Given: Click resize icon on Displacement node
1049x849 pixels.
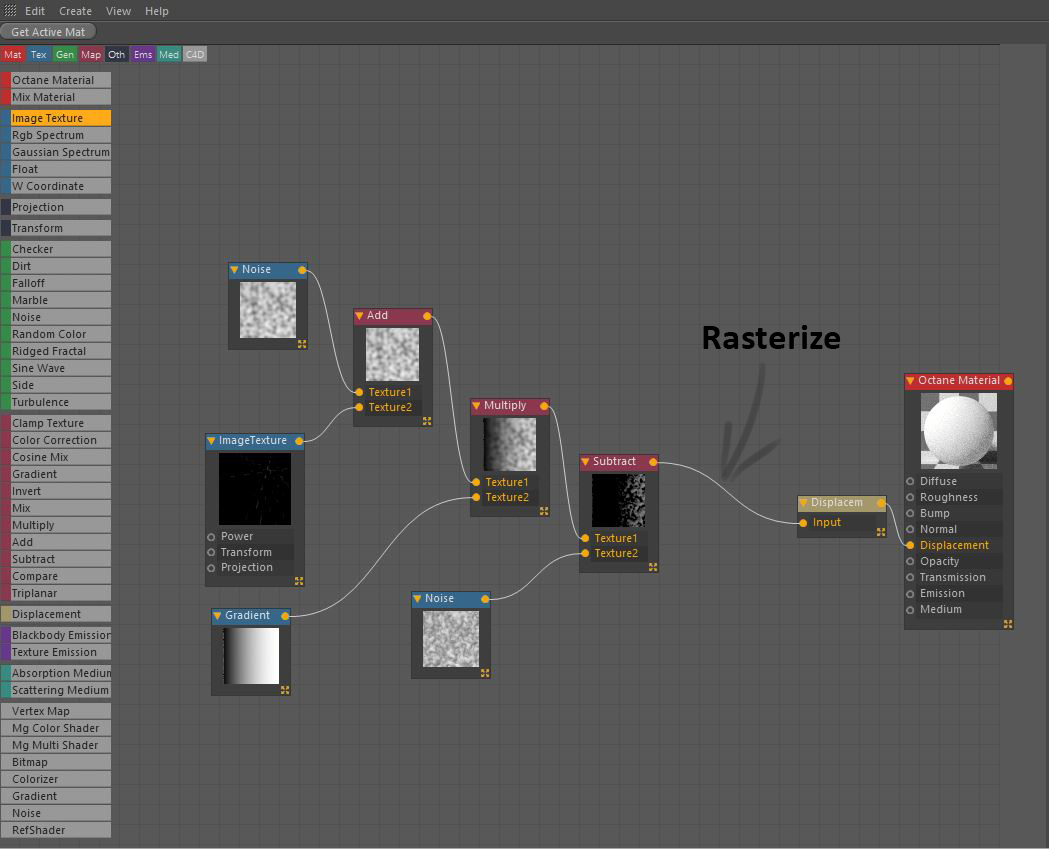Looking at the screenshot, I should pos(881,532).
